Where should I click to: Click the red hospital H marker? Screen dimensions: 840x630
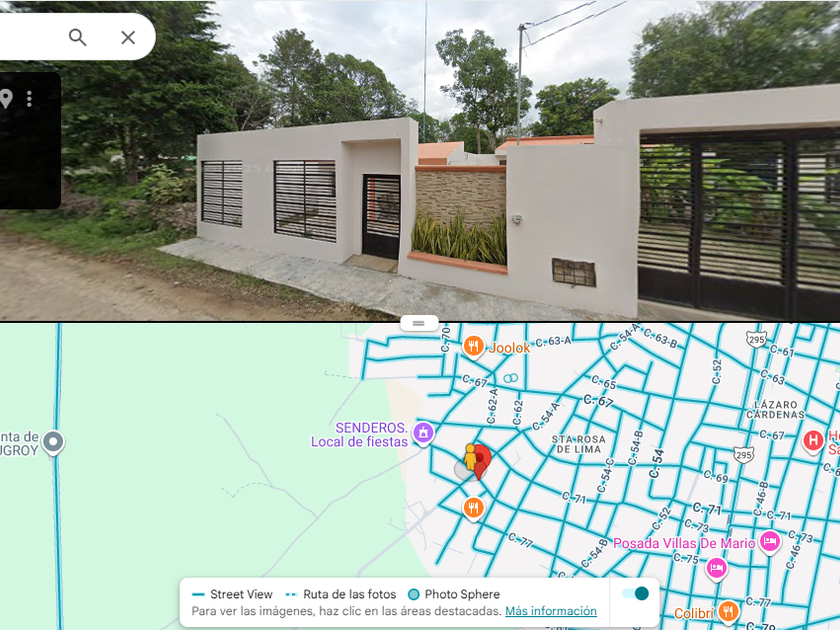coord(813,441)
